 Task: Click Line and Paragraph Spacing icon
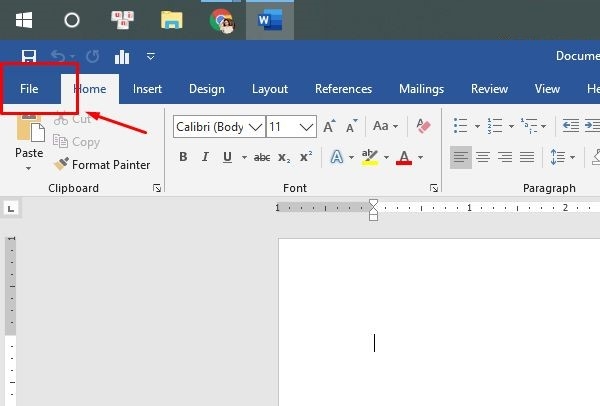[557, 157]
